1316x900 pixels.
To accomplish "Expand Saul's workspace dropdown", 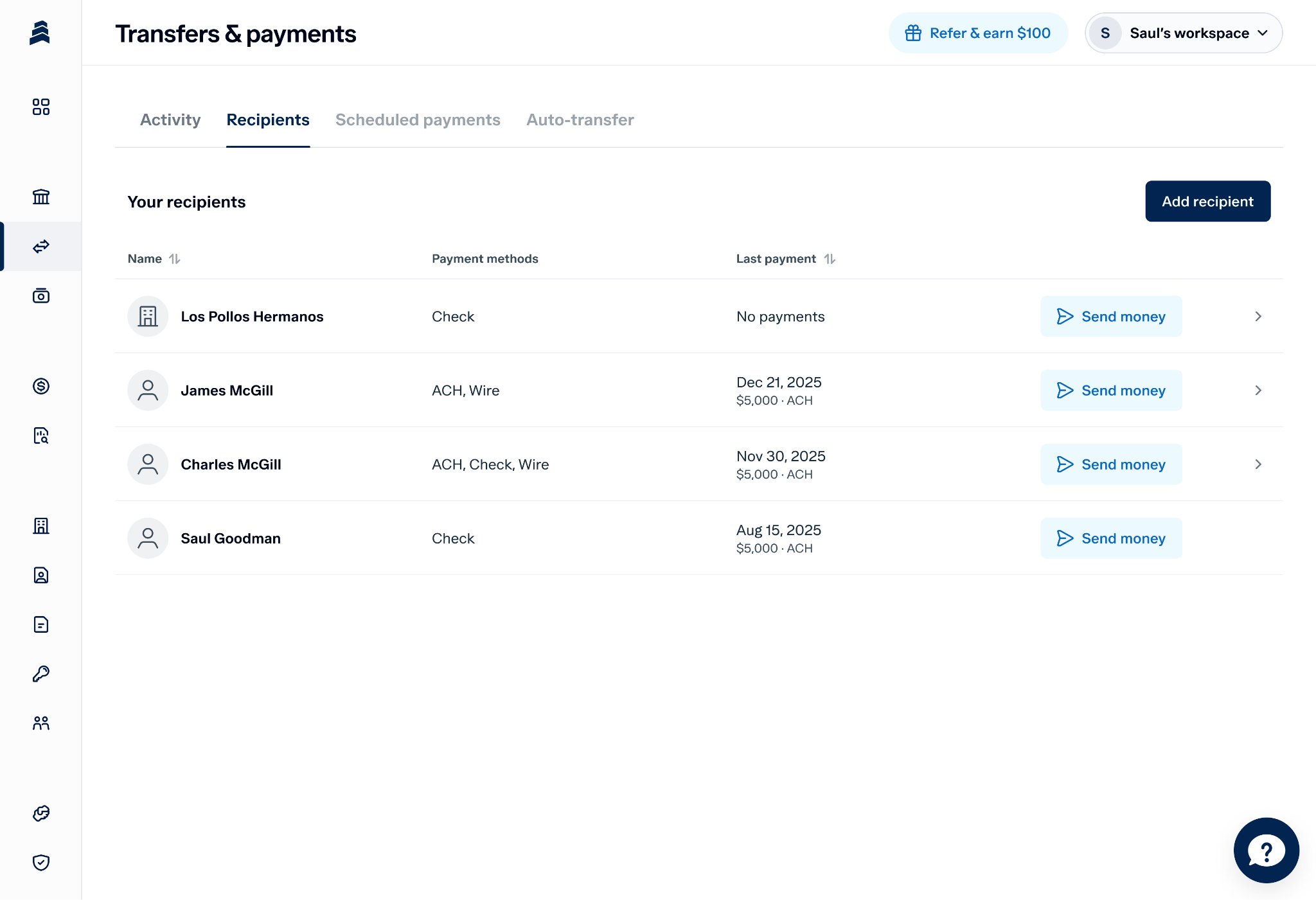I will (1184, 33).
